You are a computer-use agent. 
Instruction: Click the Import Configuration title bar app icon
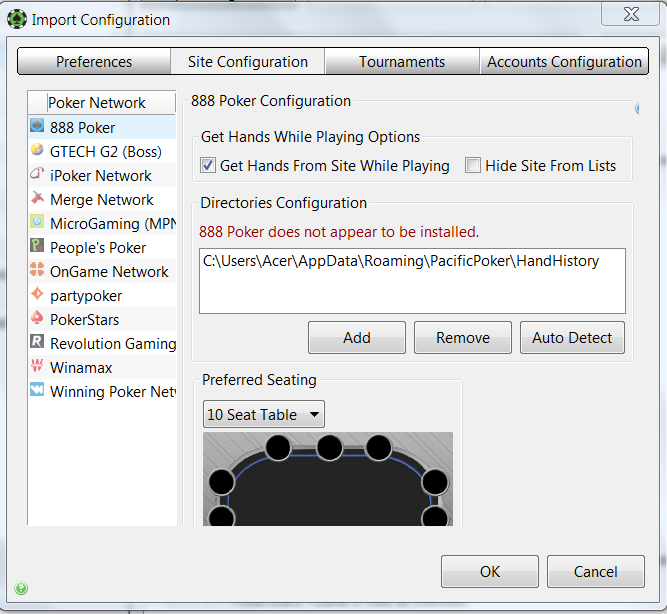[x=17, y=20]
